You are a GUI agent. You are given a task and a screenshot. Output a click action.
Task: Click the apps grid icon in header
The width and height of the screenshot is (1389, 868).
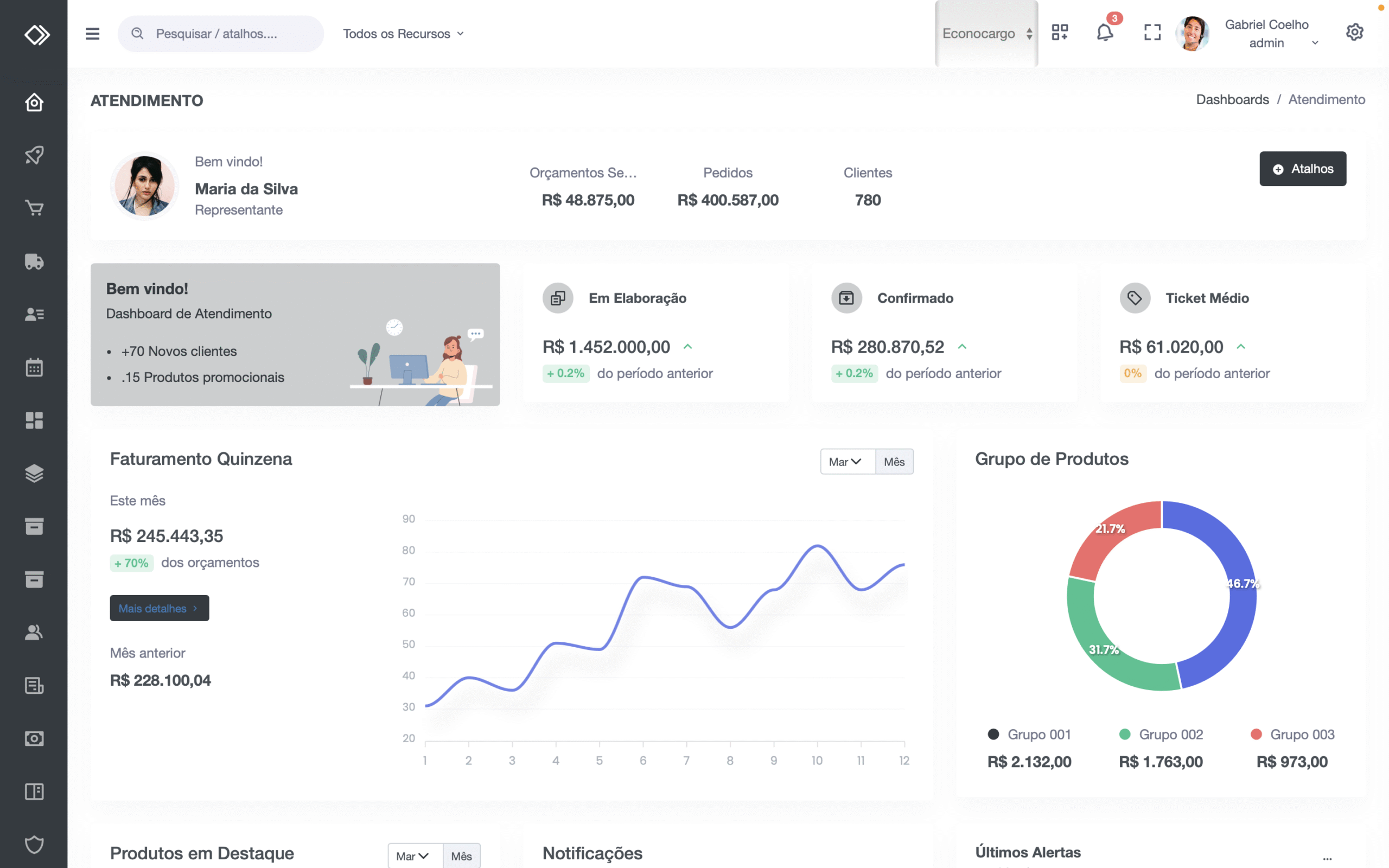click(1060, 33)
